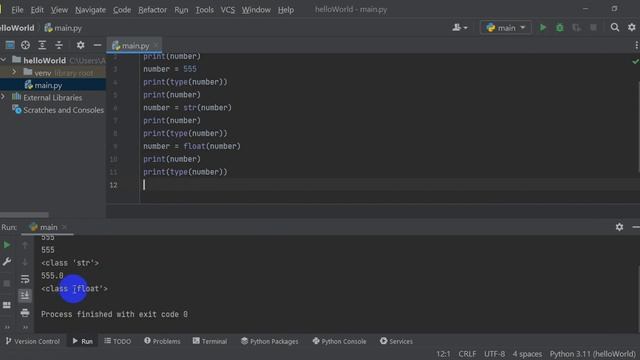The width and height of the screenshot is (640, 360).
Task: Collapse the helloWorld project folder
Action: [x=4, y=60]
